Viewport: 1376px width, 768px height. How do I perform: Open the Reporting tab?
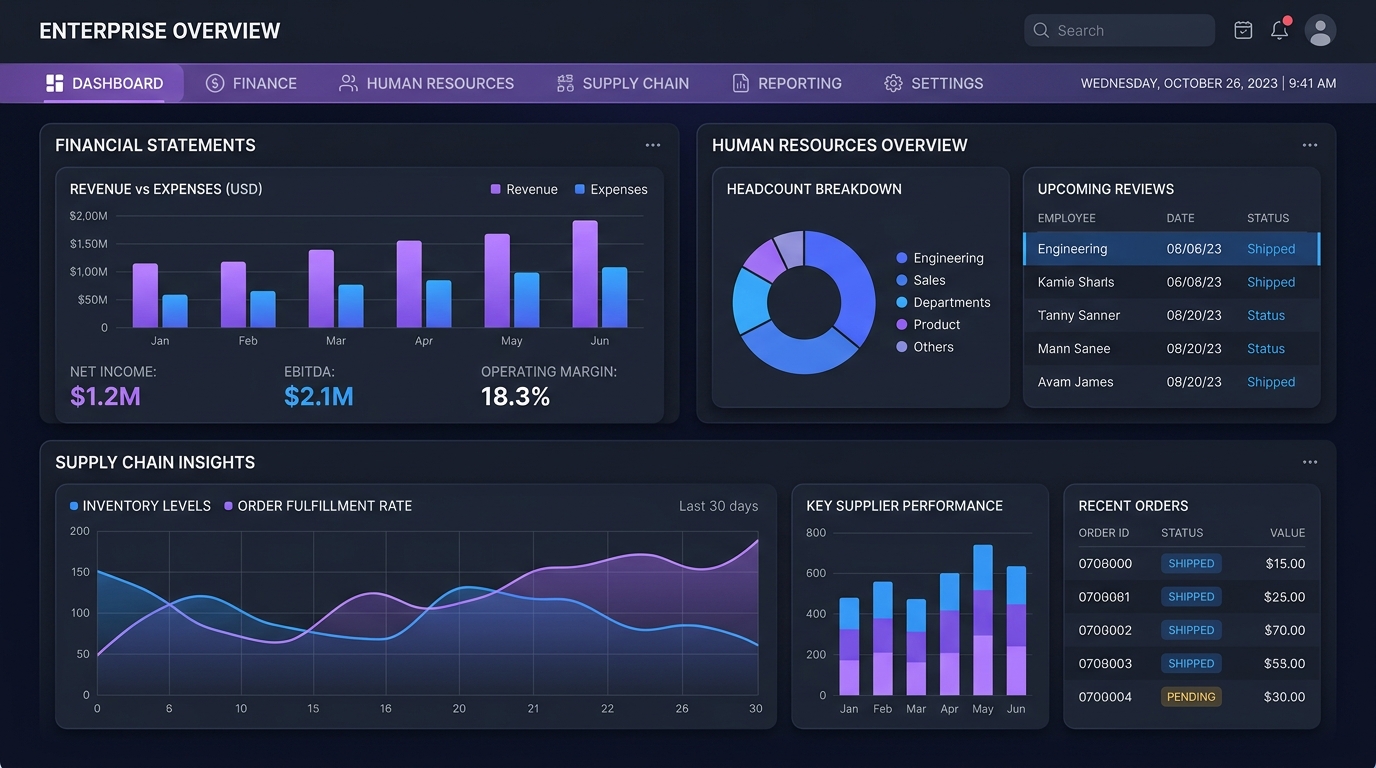coord(787,83)
